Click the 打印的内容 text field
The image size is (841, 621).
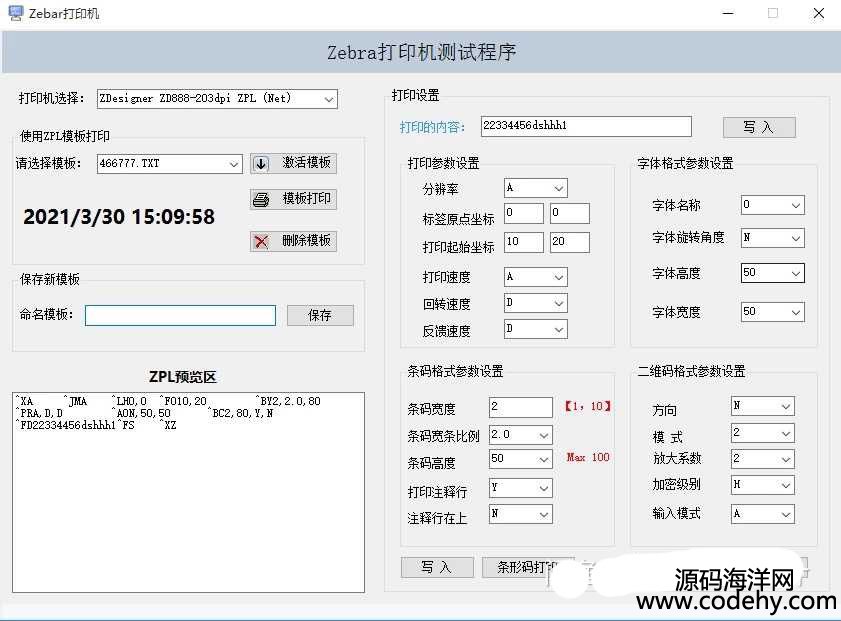[585, 126]
